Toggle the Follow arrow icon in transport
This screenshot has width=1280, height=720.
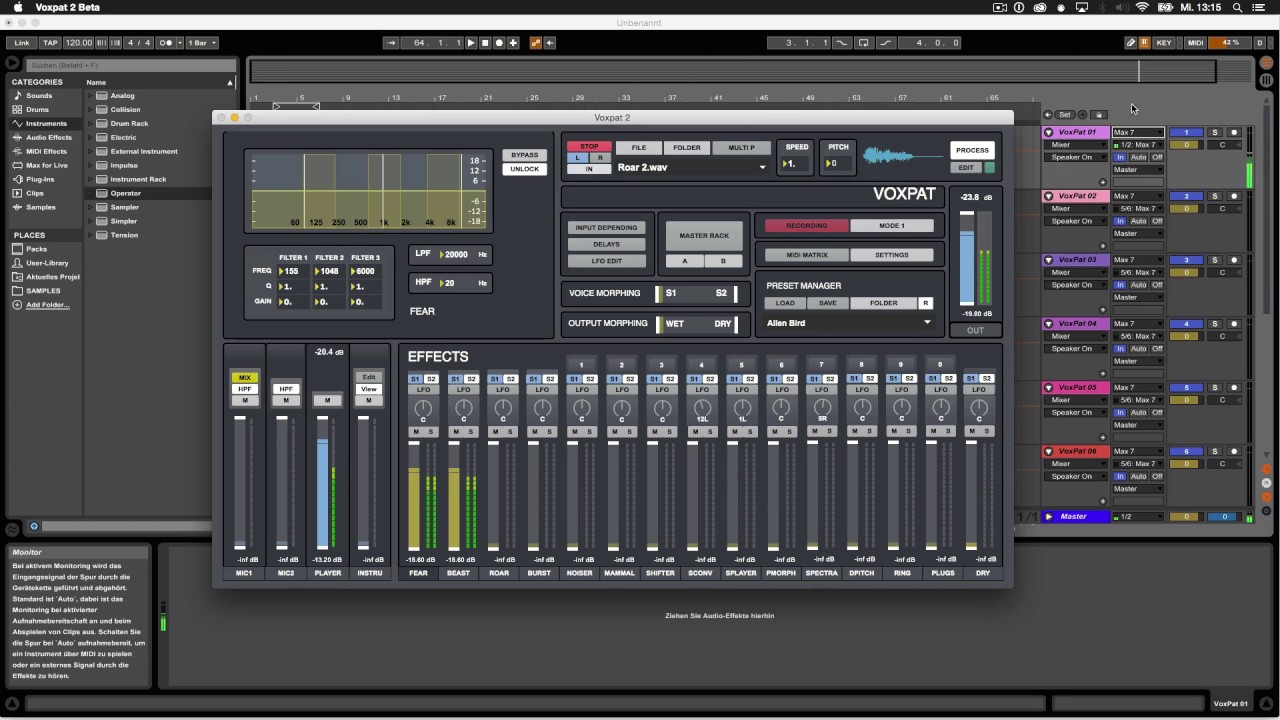pos(392,43)
